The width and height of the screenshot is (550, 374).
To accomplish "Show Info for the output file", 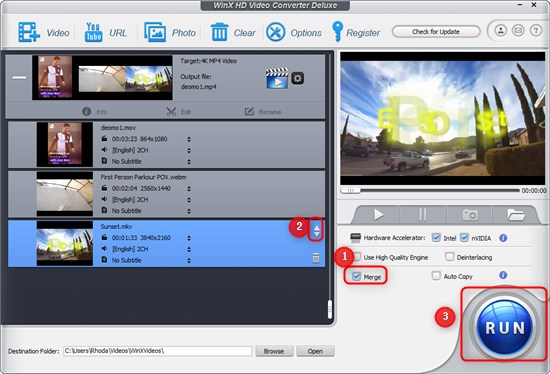I will (94, 112).
